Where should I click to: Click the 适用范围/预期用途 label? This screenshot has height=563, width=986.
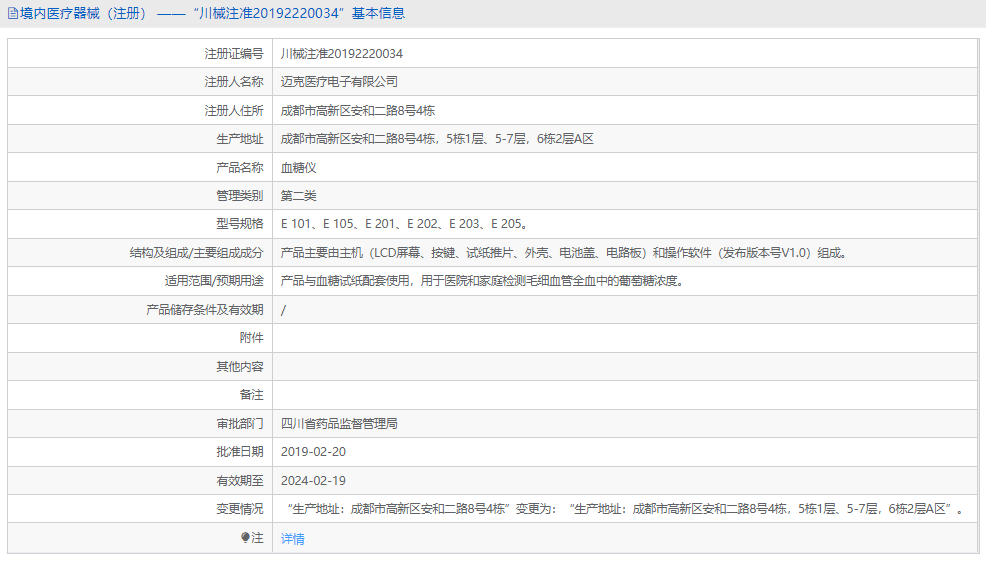click(x=214, y=281)
